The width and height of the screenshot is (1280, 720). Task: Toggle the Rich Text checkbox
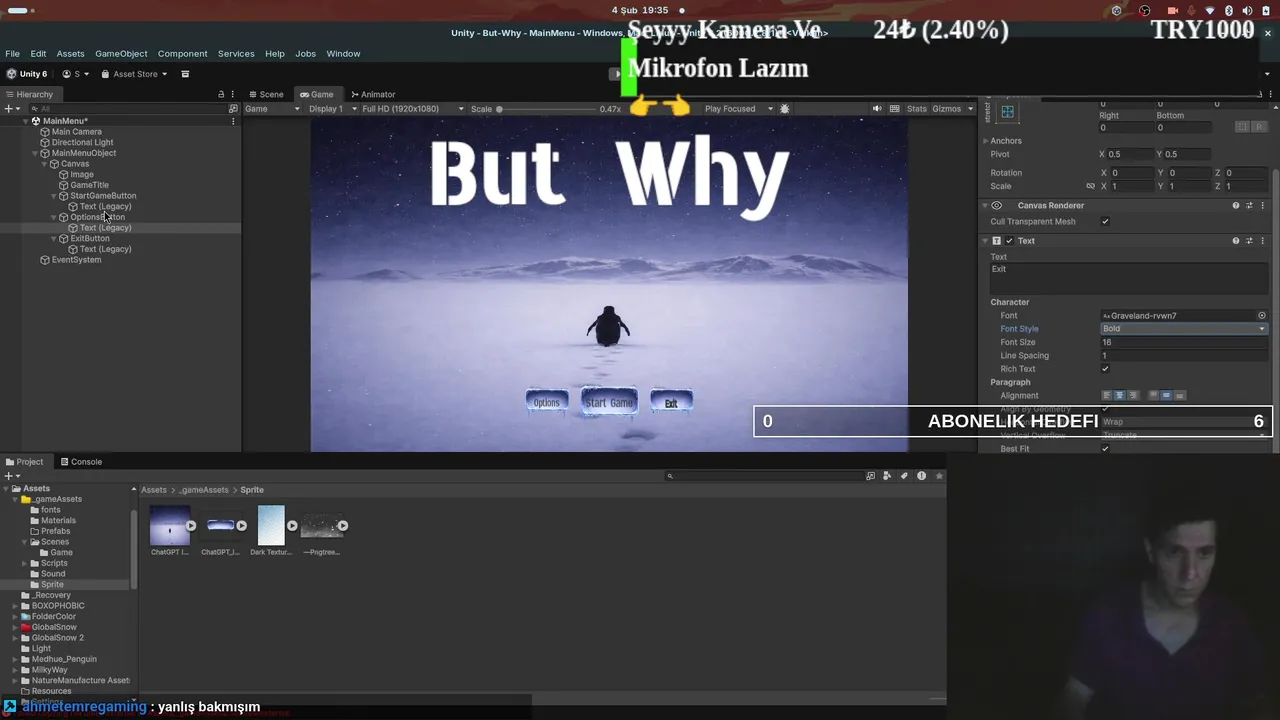point(1105,369)
